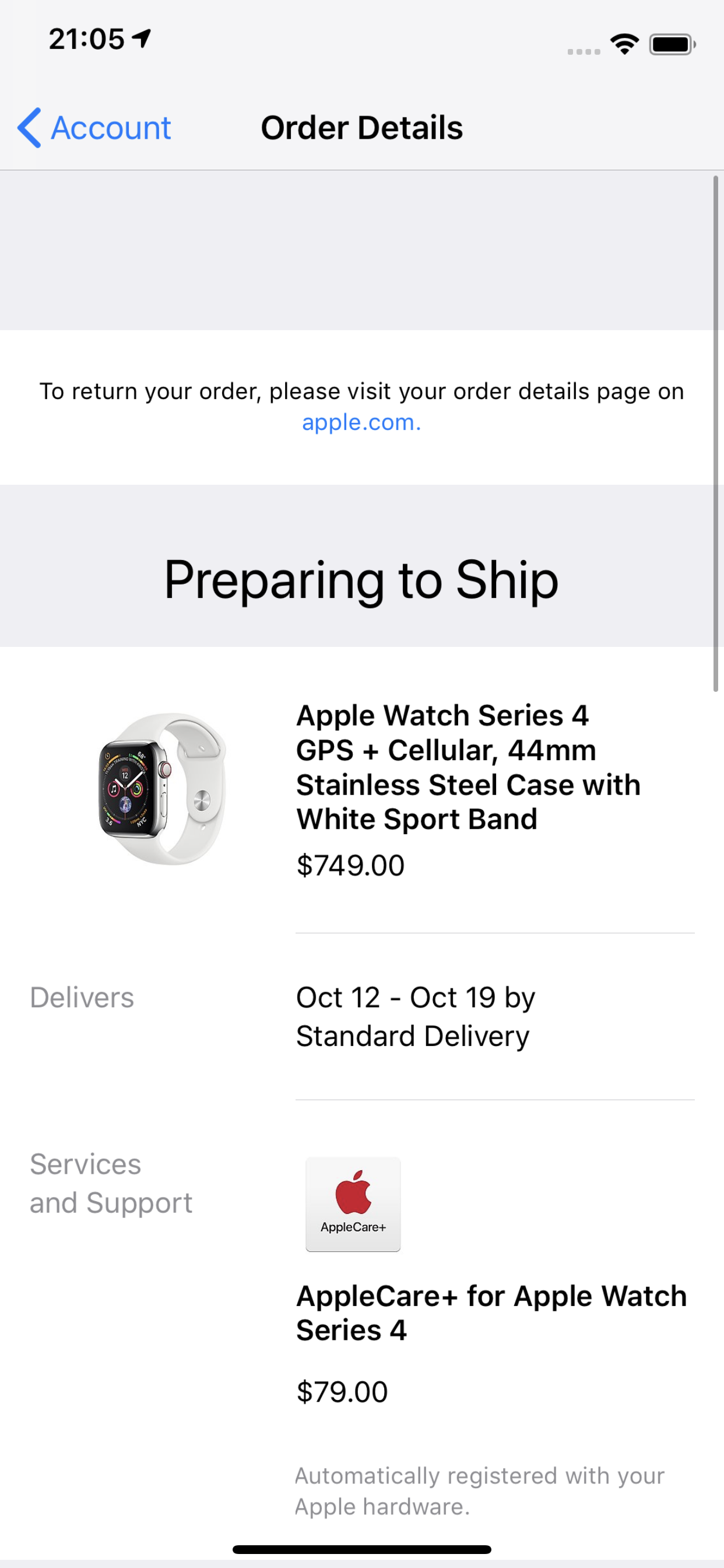Tap the Wi-Fi status icon
The height and width of the screenshot is (1568, 724).
625,44
